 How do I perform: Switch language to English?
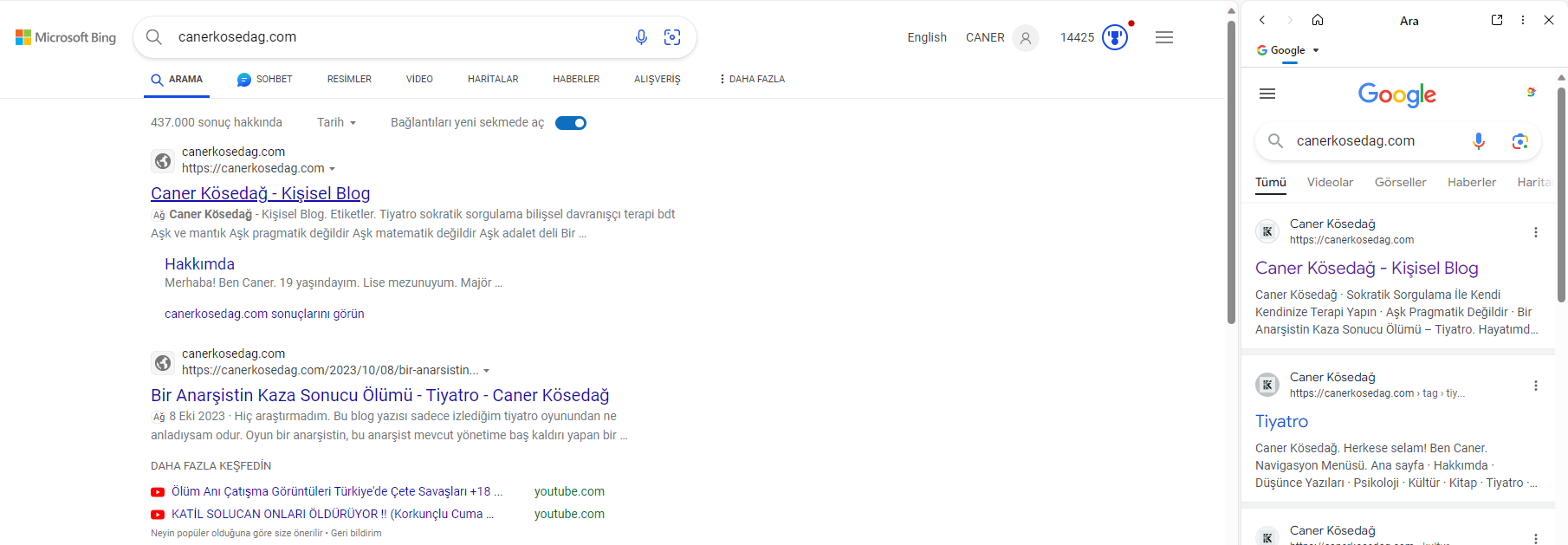click(927, 37)
